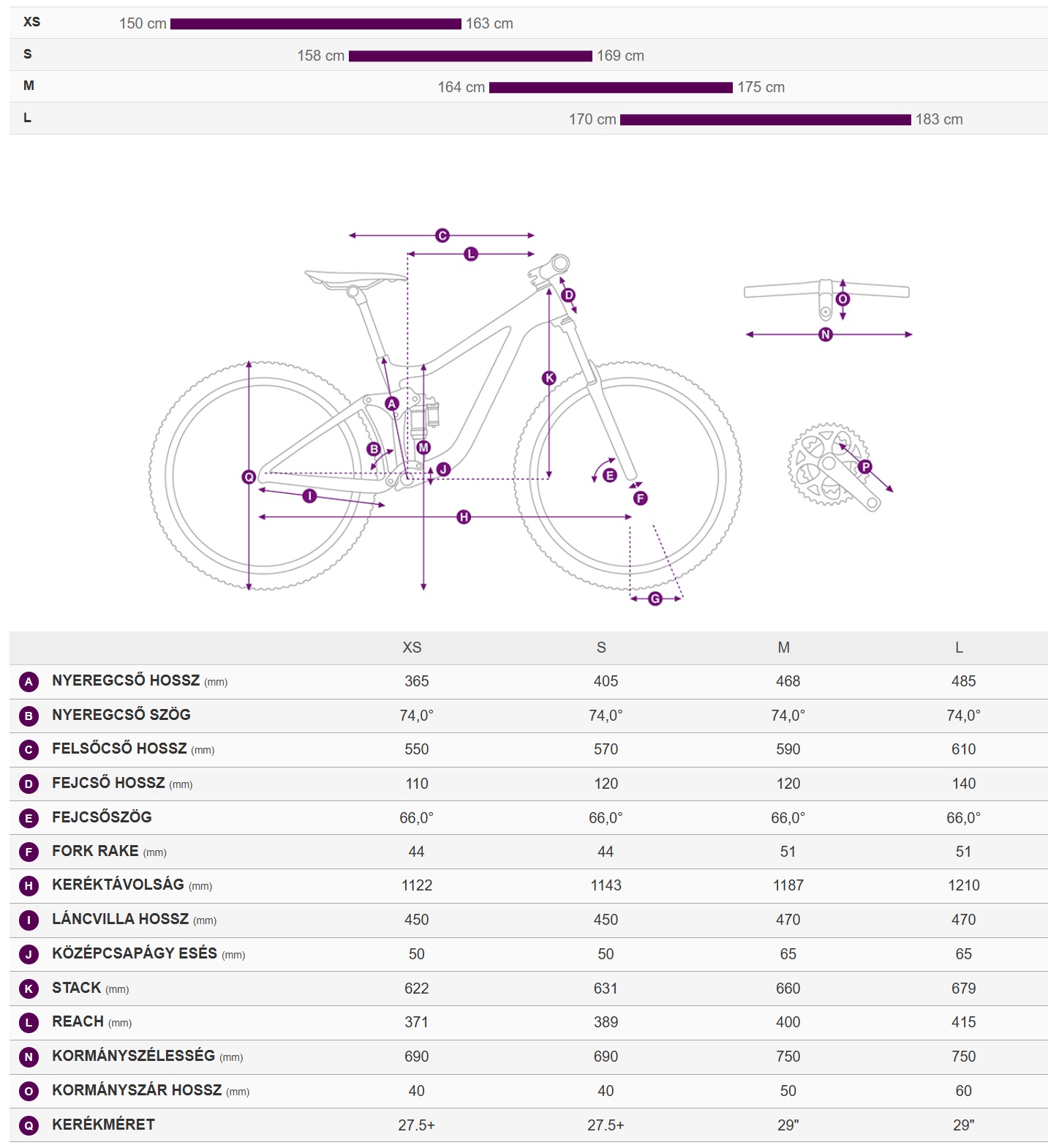Click the KÖZÉPCSAPÁGY ESÉS row label
This screenshot has height=1148, width=1048.
point(135,953)
